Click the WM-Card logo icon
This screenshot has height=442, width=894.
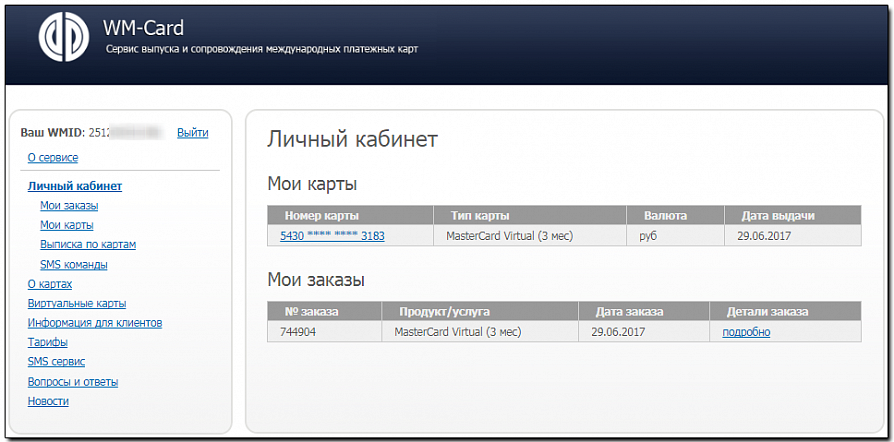[64, 38]
